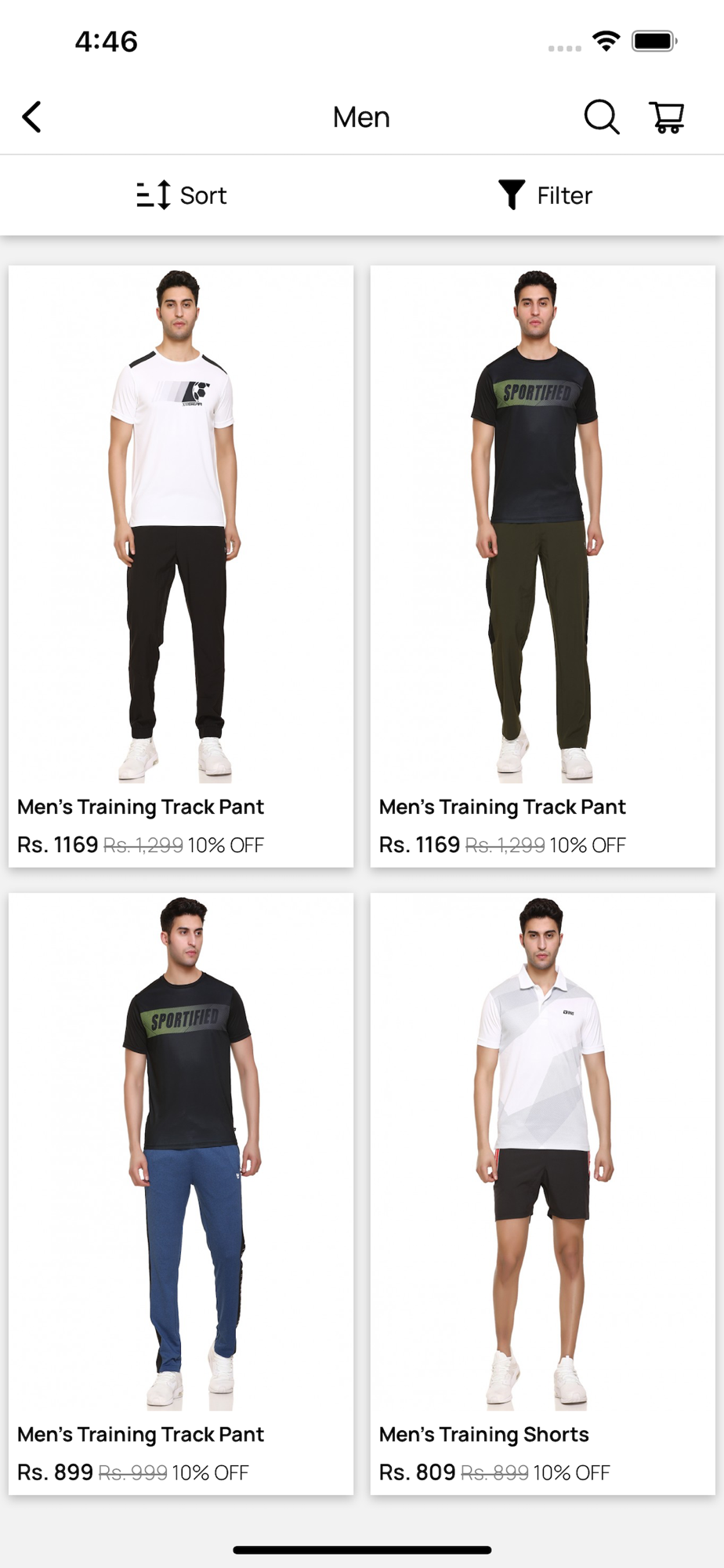Tap the back arrow icon
724x1568 pixels.
[31, 118]
